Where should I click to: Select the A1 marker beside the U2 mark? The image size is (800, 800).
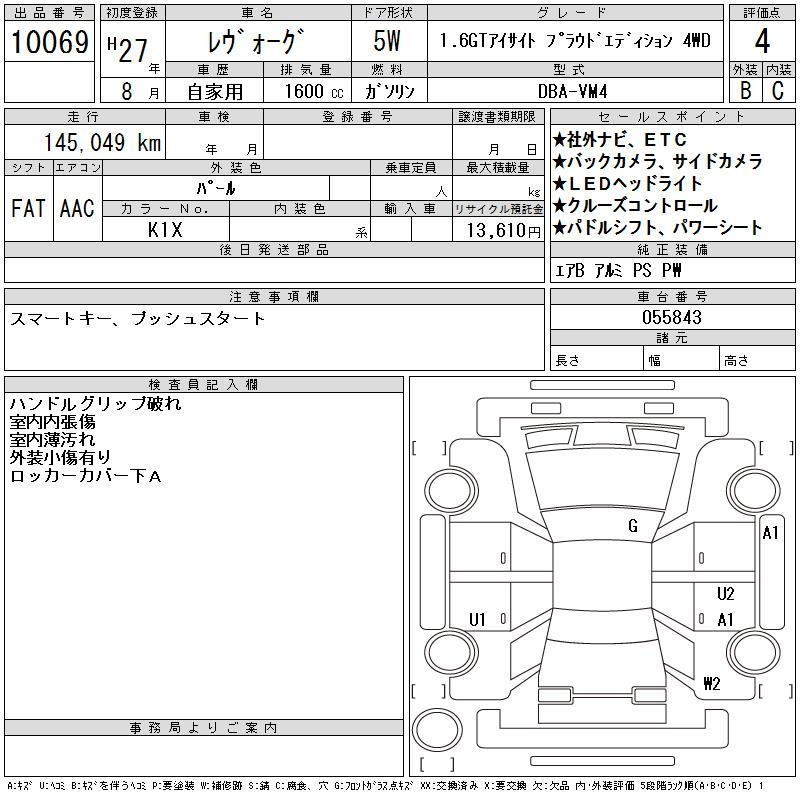725,620
